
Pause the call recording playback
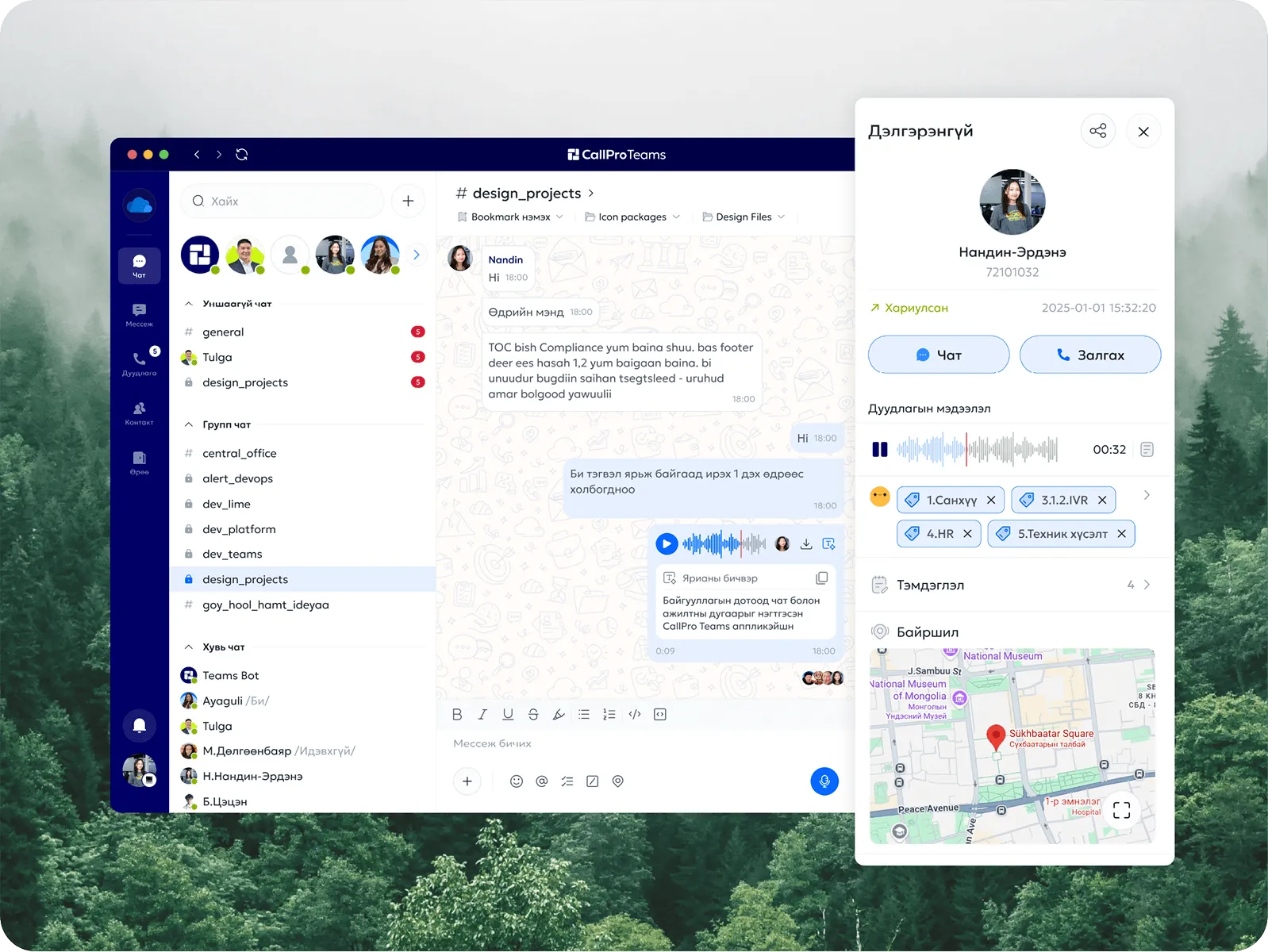[x=880, y=450]
